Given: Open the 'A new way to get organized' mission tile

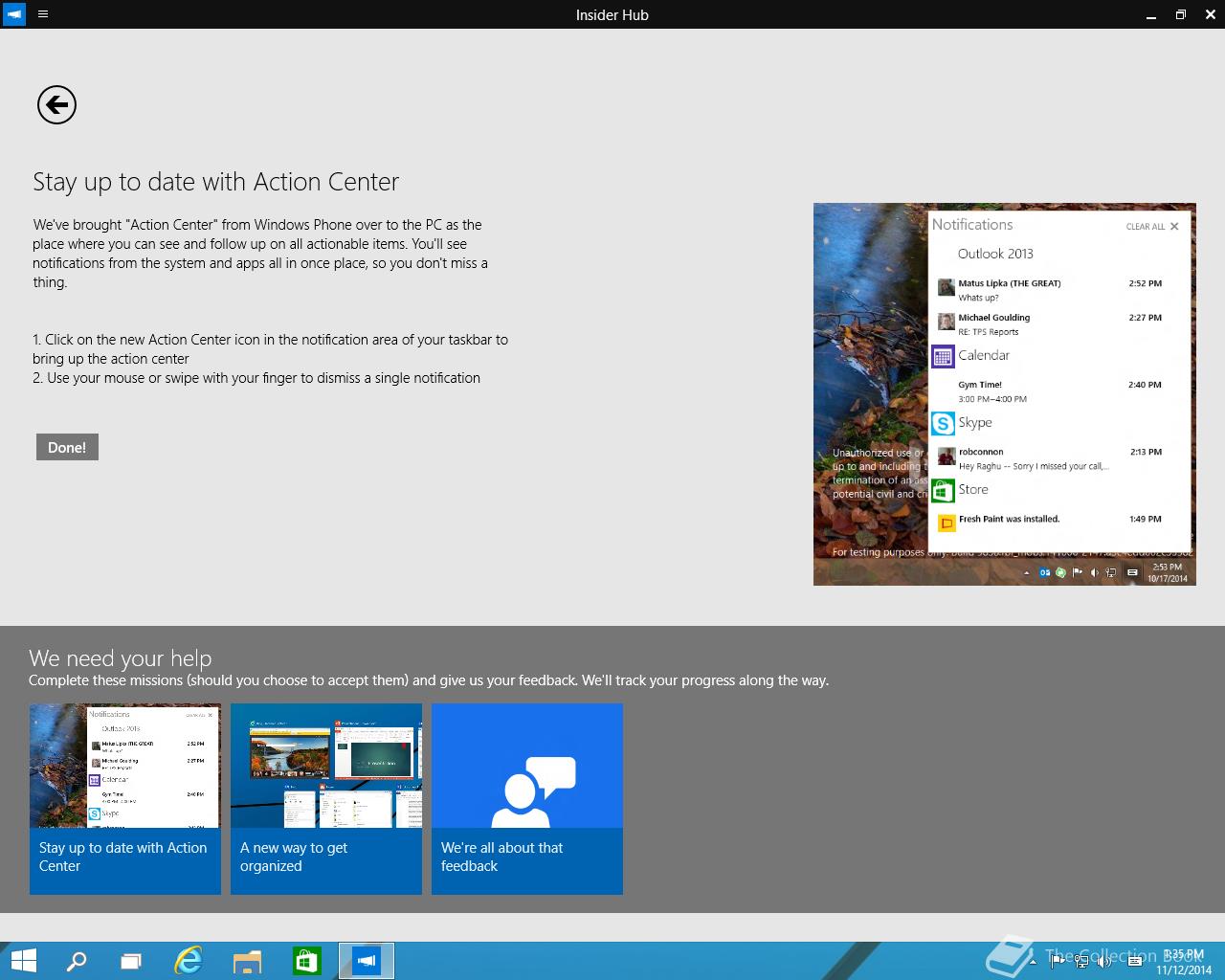Looking at the screenshot, I should (326, 799).
